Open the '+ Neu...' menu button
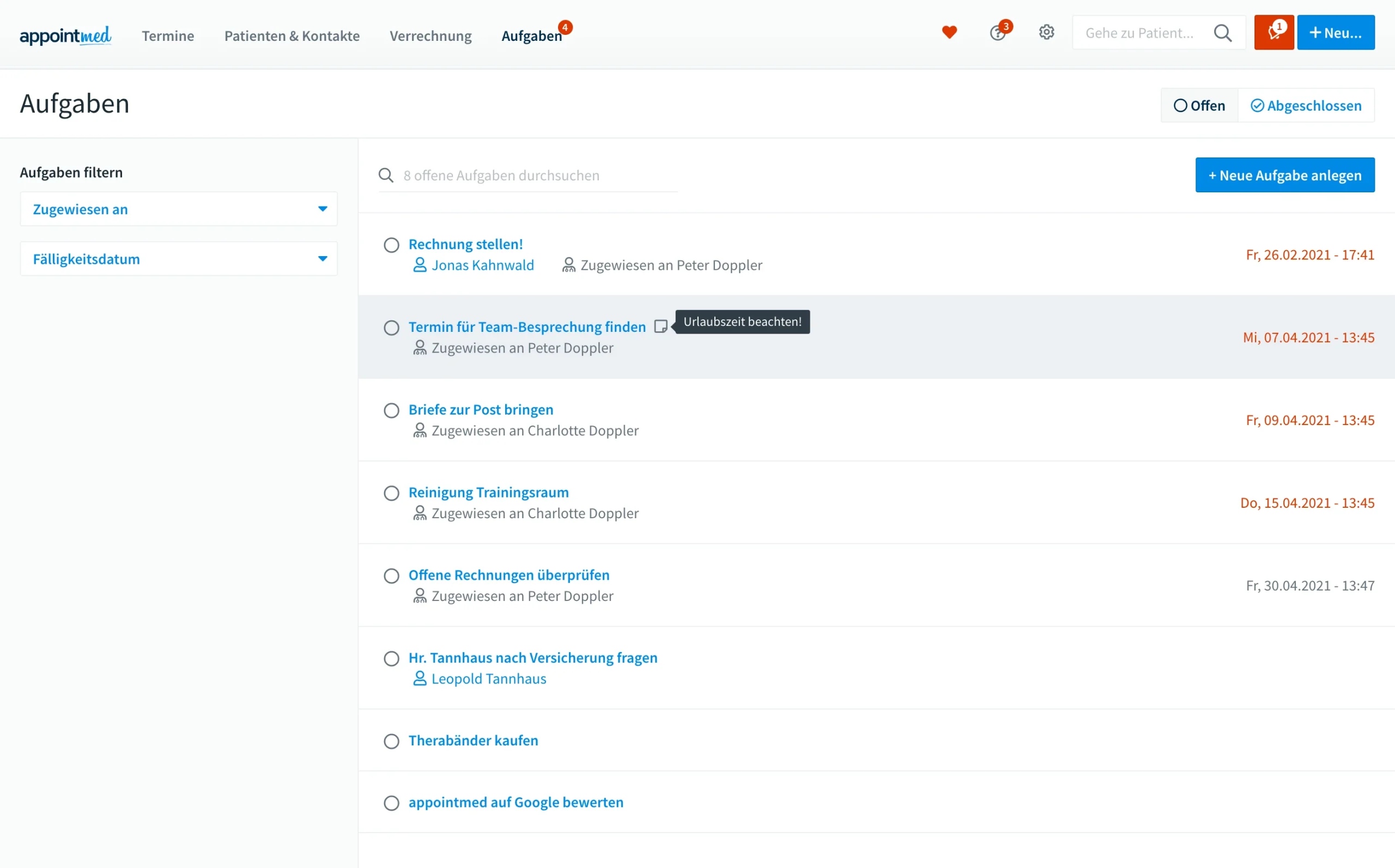 click(1335, 33)
